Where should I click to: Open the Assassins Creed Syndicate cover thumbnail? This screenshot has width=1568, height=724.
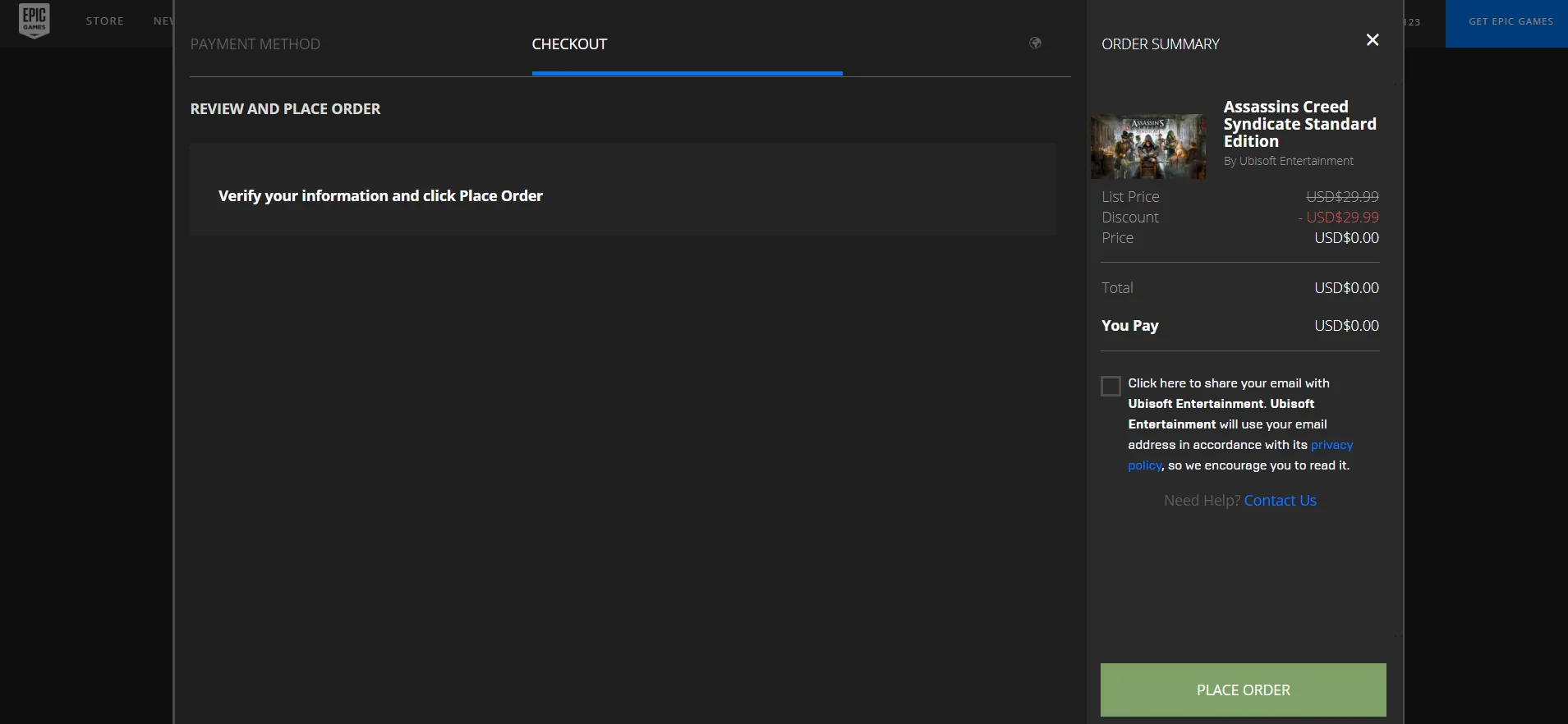[x=1148, y=146]
